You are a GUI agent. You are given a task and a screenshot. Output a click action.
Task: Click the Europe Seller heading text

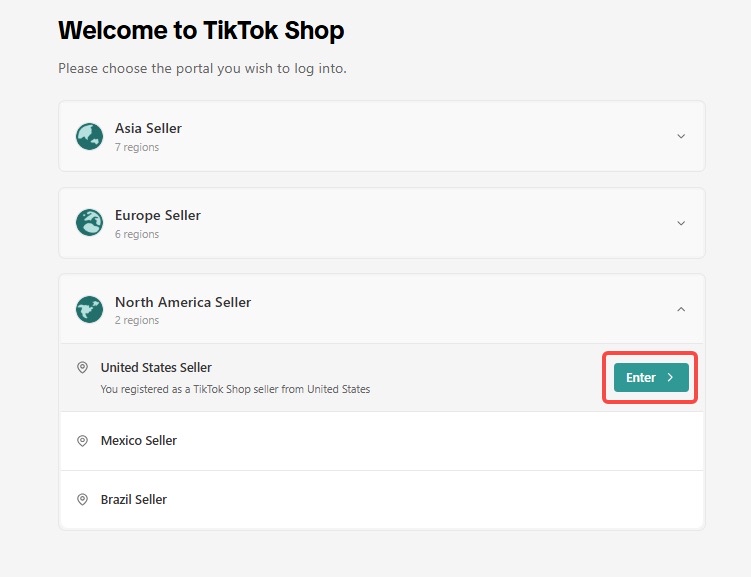pos(158,215)
